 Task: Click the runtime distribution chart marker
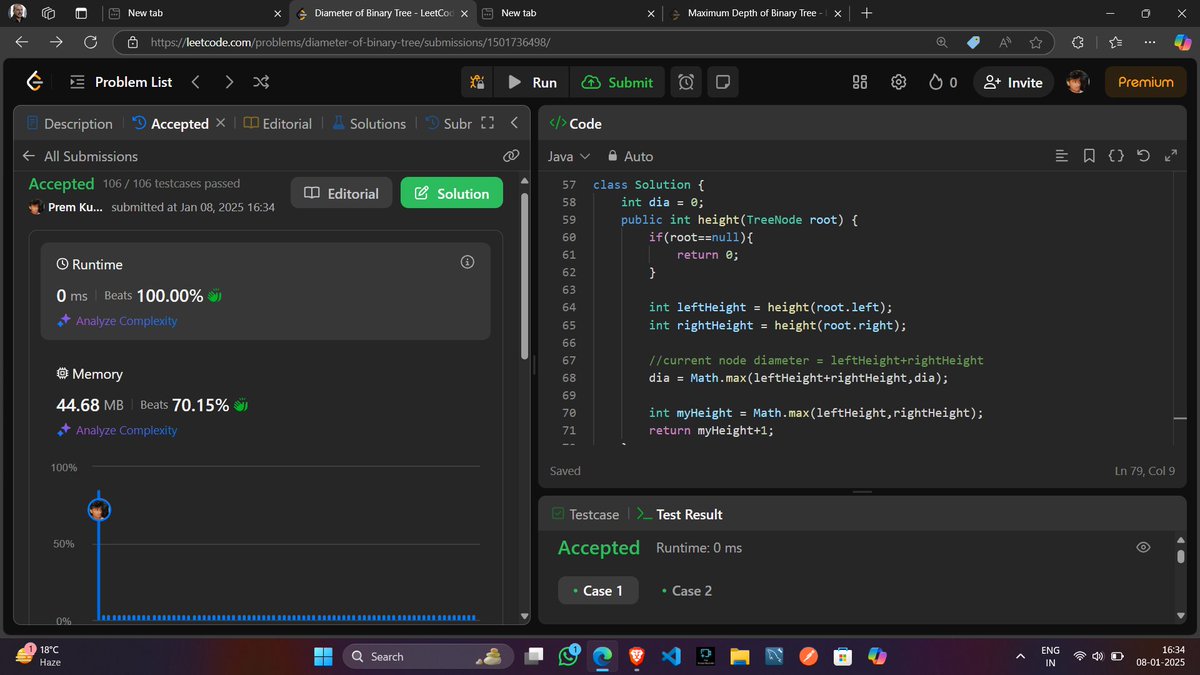[x=98, y=510]
